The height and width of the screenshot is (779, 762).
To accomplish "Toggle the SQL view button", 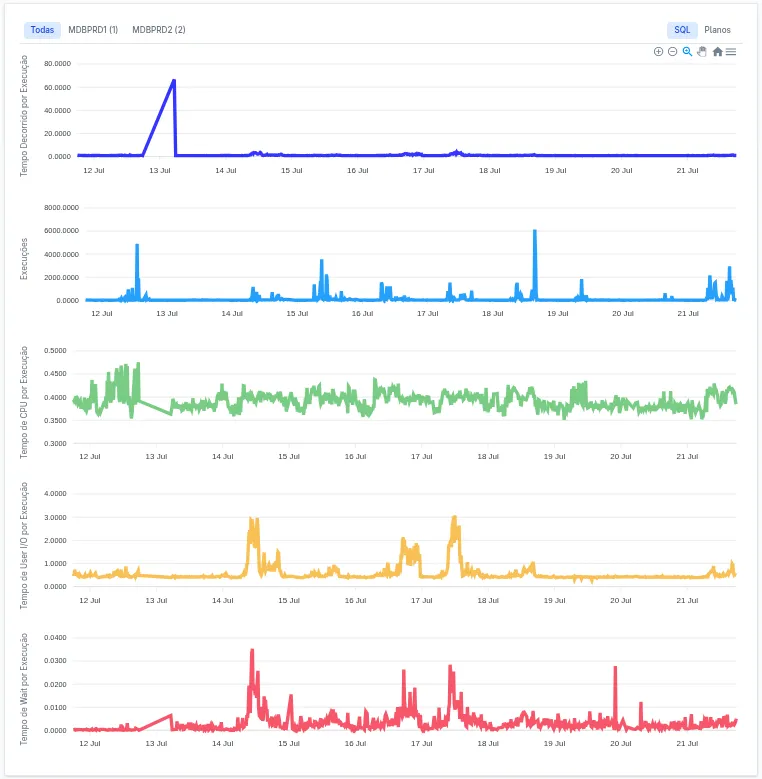I will pyautogui.click(x=682, y=30).
